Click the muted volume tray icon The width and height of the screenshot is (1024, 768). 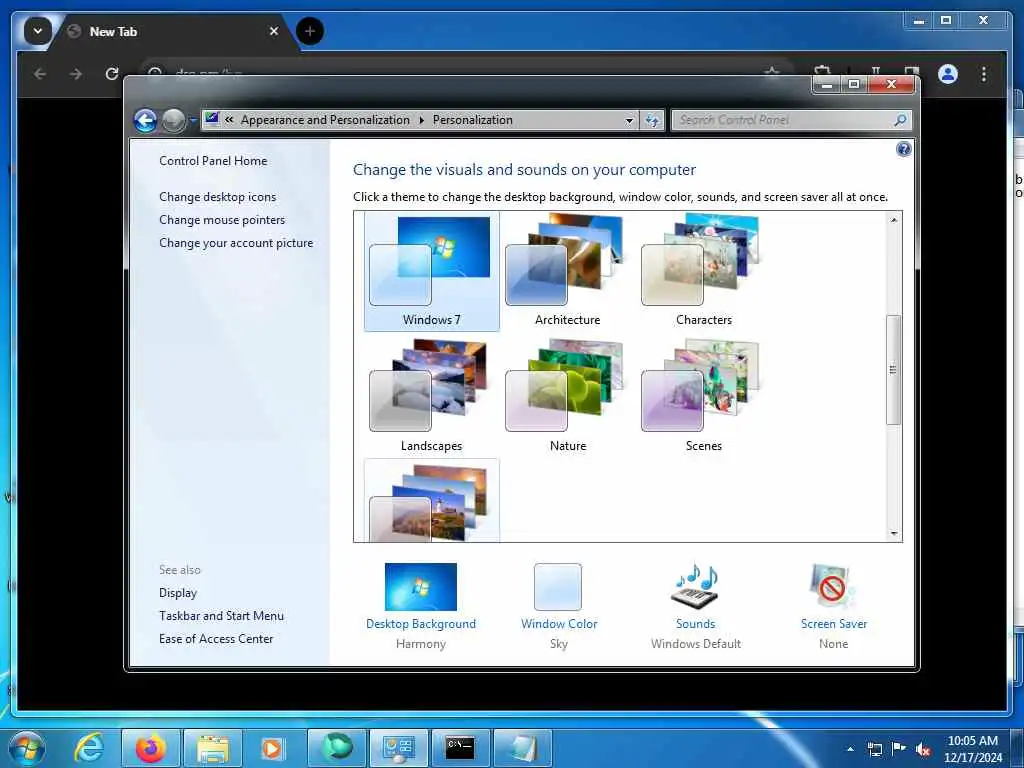pos(923,749)
